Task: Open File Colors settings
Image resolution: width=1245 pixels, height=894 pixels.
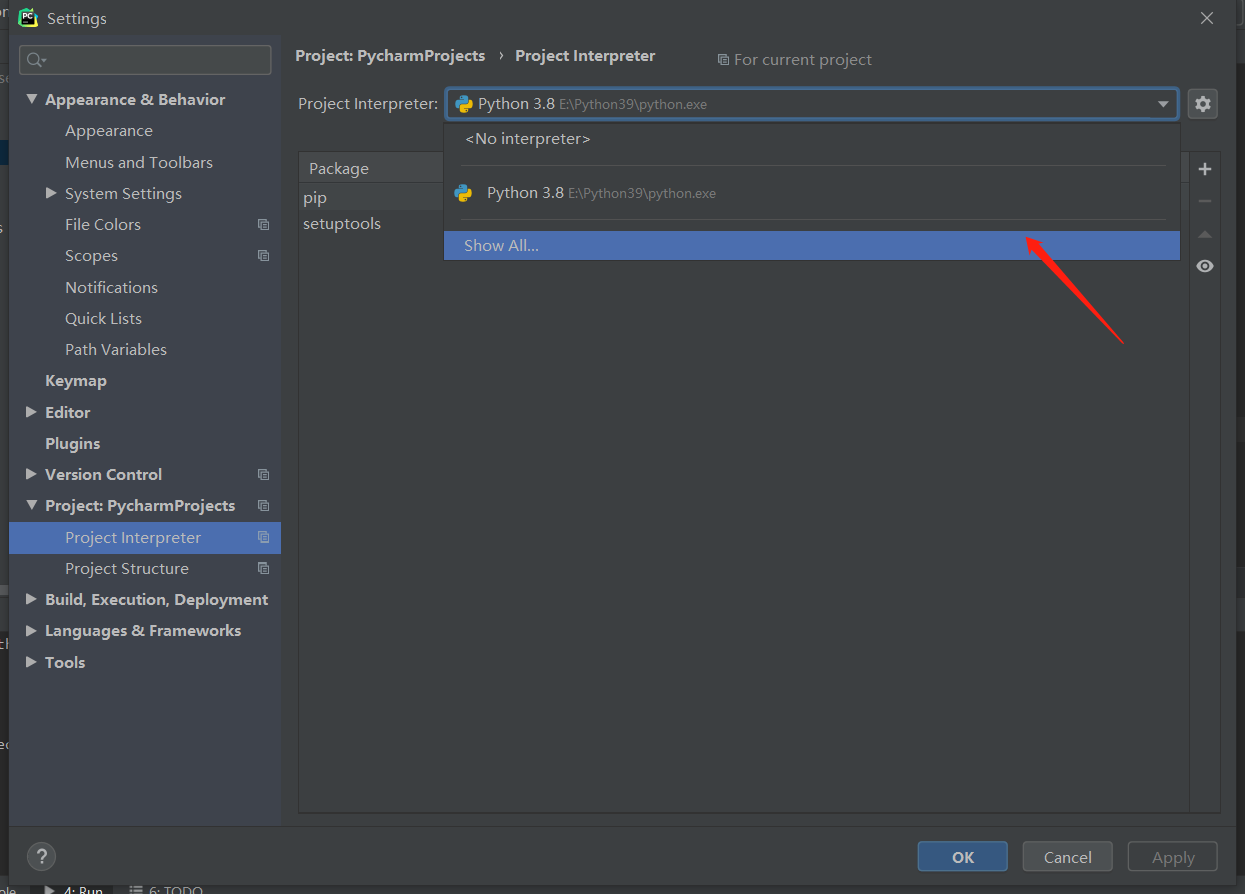Action: coord(103,225)
